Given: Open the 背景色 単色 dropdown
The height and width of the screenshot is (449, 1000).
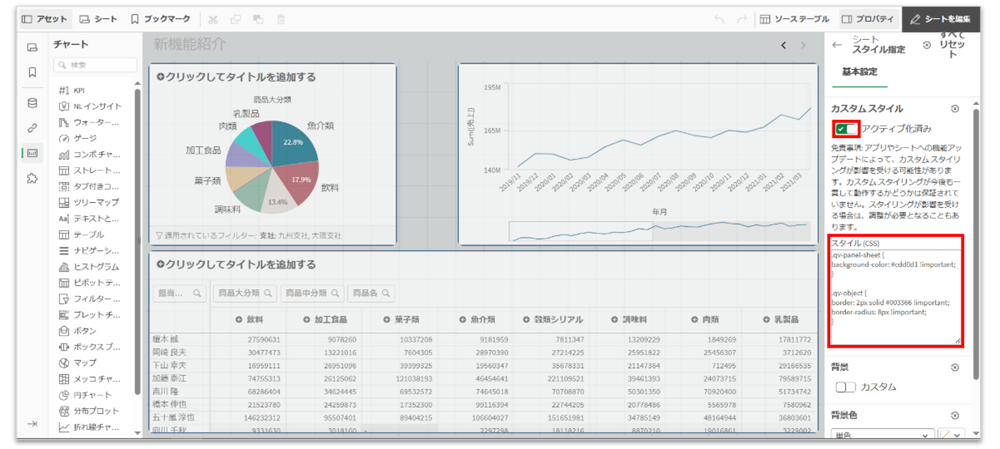Looking at the screenshot, I should coord(882,436).
